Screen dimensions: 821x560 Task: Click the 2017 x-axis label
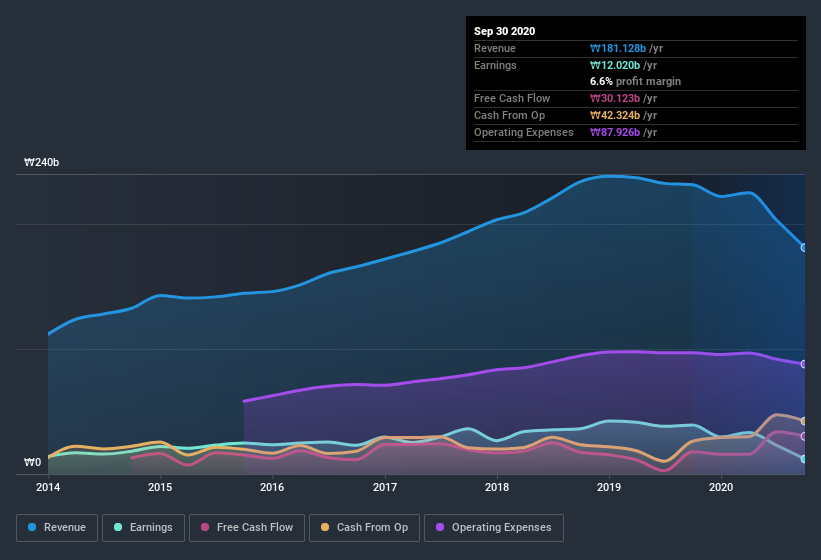coord(385,487)
